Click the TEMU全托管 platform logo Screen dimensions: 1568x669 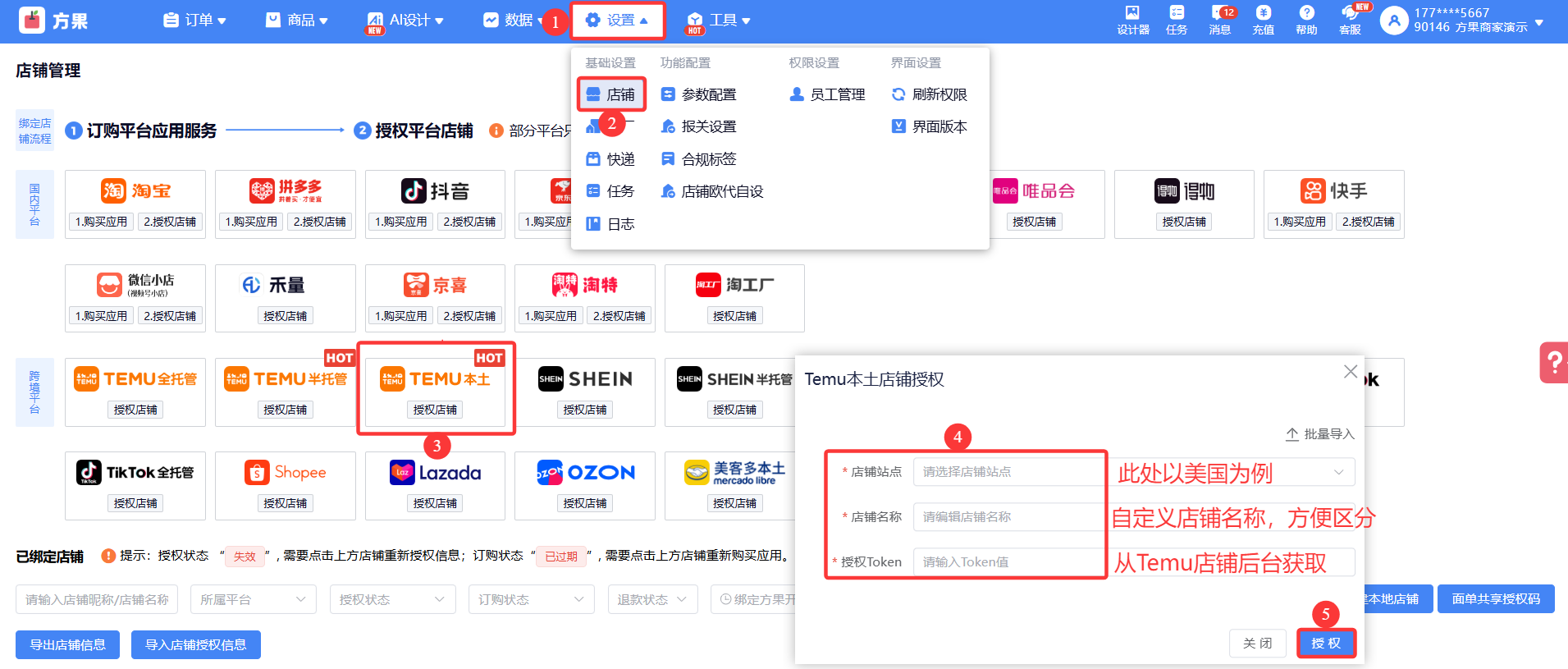tap(135, 378)
